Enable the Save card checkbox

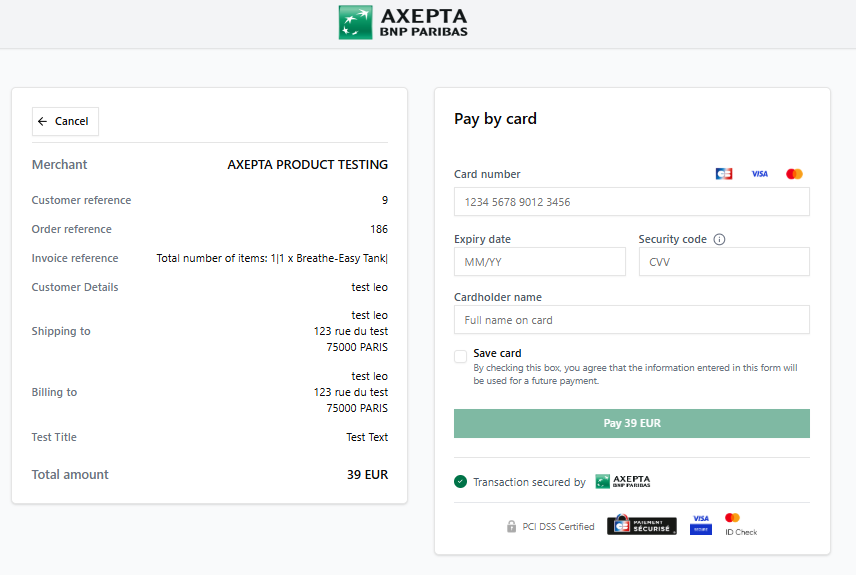click(460, 357)
